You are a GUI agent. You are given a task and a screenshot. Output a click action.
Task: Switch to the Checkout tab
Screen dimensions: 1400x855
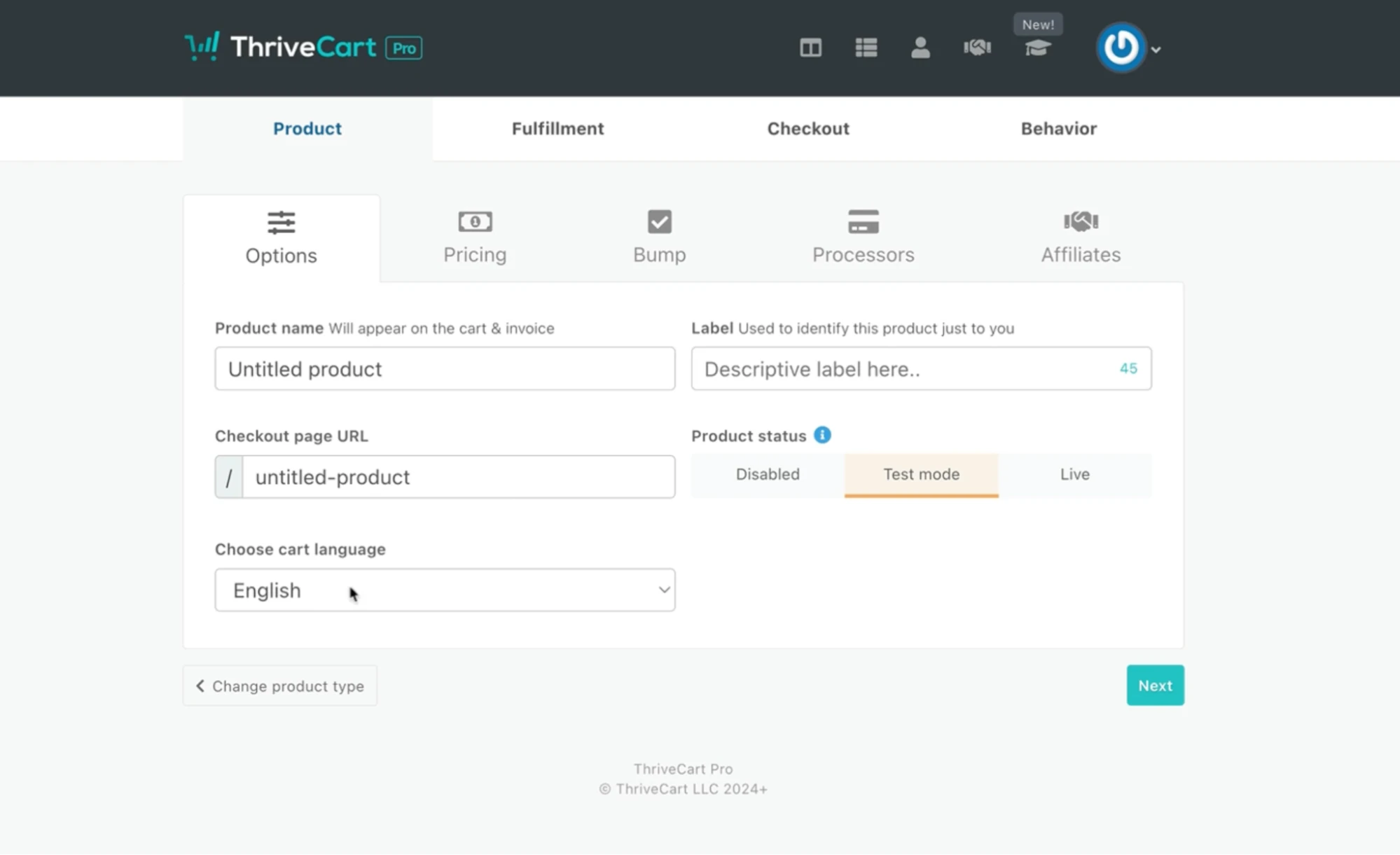(808, 128)
